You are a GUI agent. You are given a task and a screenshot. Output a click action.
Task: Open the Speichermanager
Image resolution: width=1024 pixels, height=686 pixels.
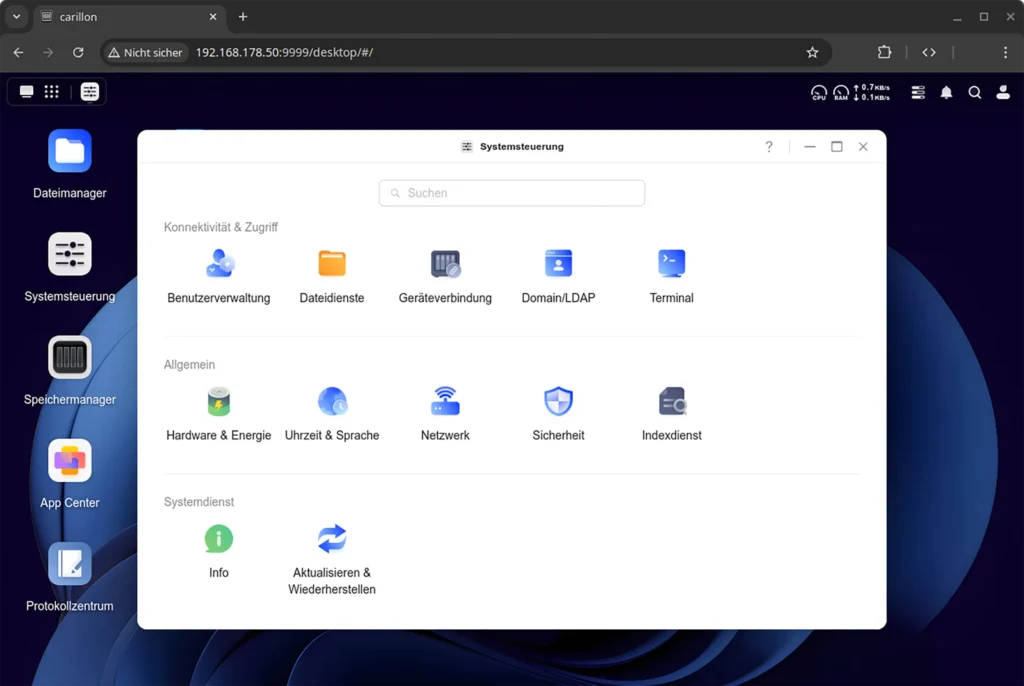(68, 357)
